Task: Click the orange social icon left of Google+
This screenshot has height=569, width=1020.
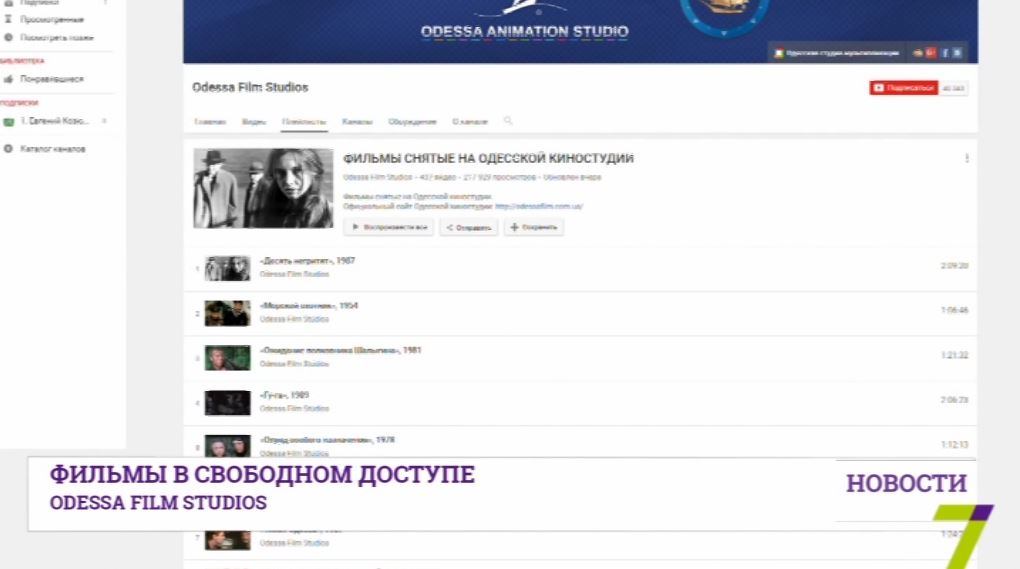Action: click(x=918, y=53)
